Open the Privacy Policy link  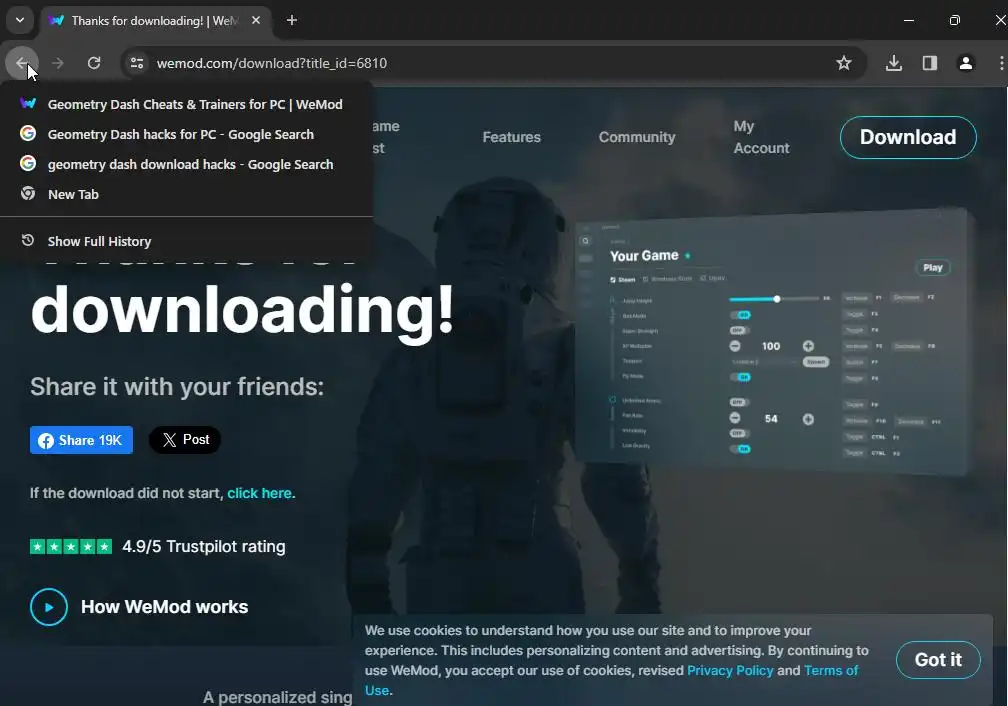point(730,670)
